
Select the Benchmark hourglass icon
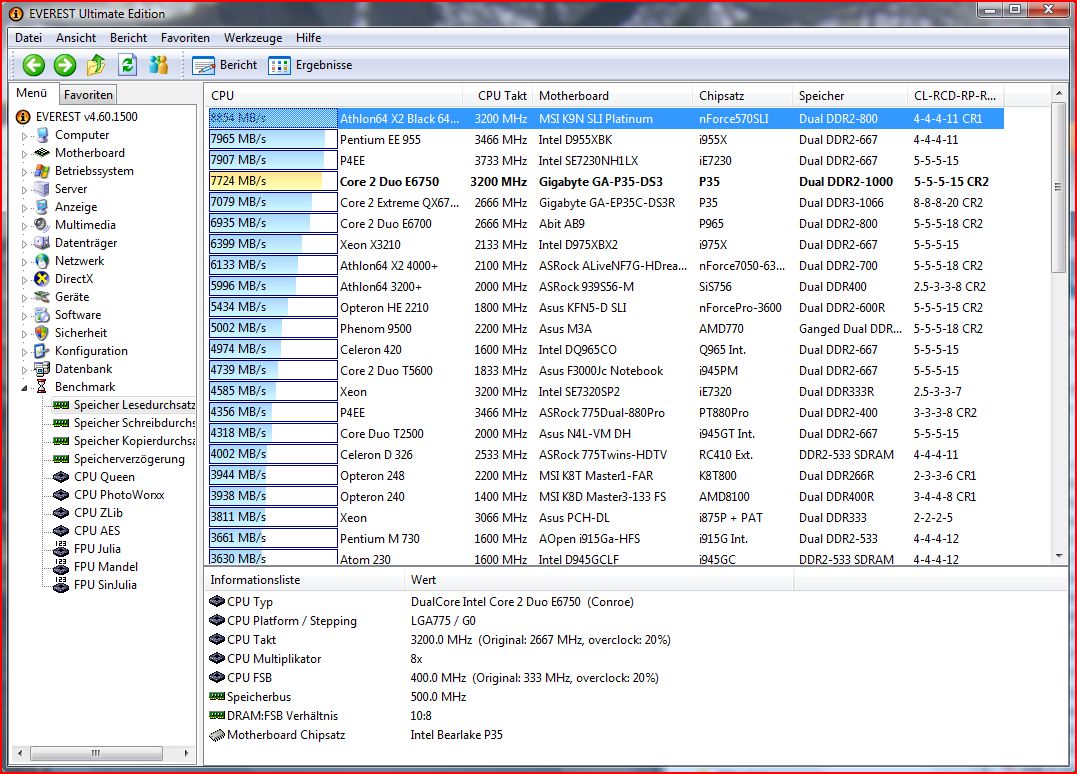pyautogui.click(x=42, y=387)
